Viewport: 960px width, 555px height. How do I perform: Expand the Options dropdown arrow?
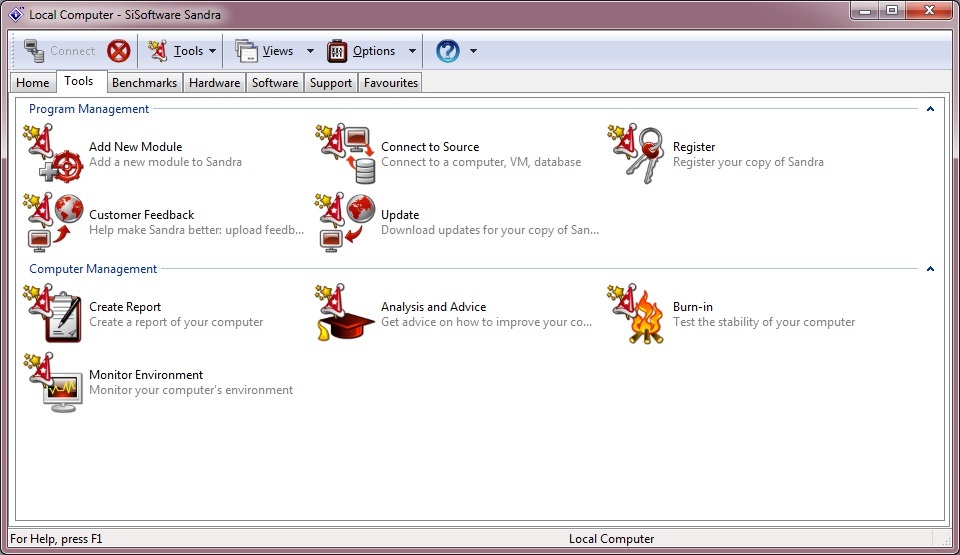tap(412, 51)
